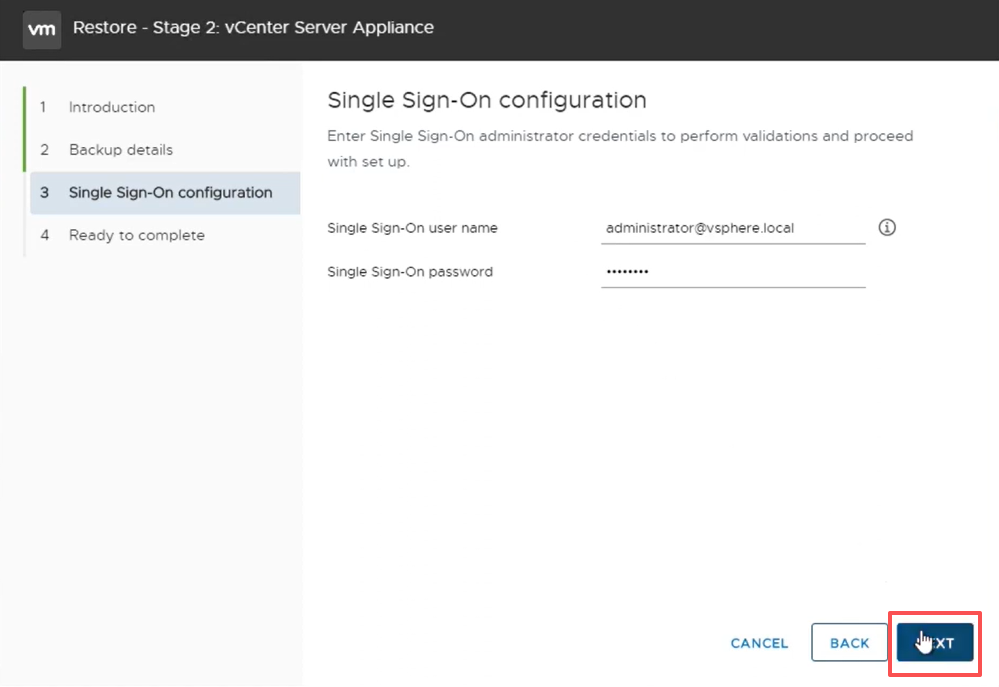
Task: Cancel the restore wizard
Action: [x=759, y=643]
